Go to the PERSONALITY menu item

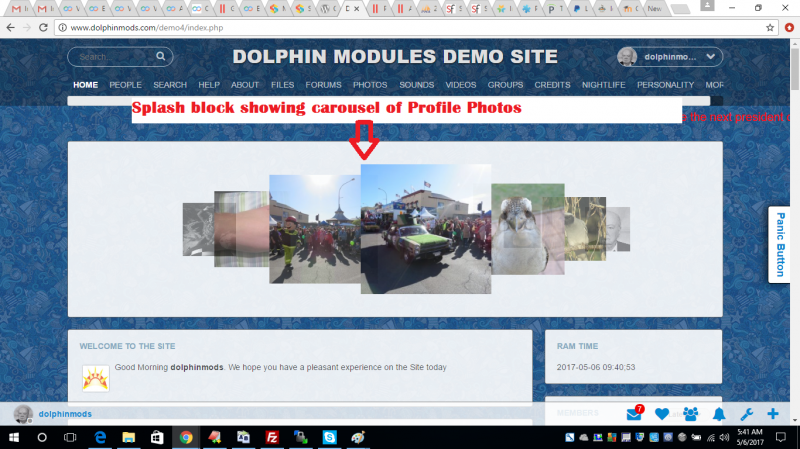tap(665, 85)
